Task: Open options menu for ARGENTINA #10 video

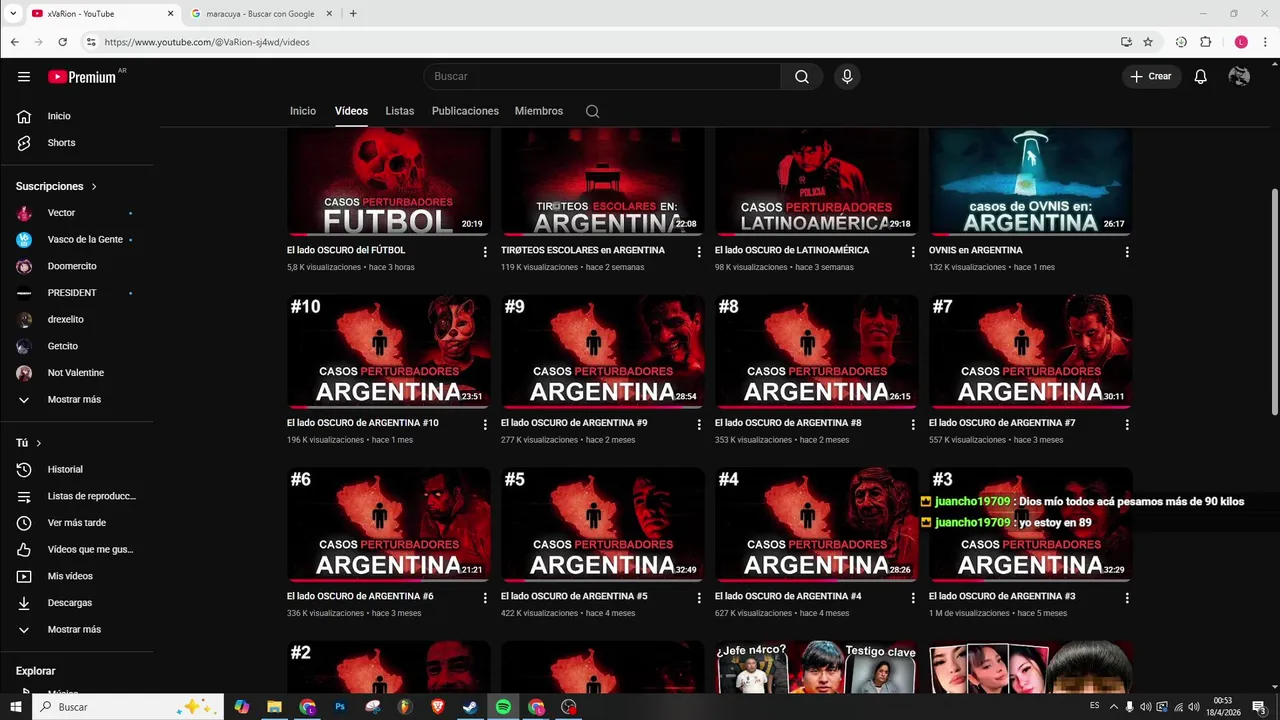Action: tap(485, 425)
